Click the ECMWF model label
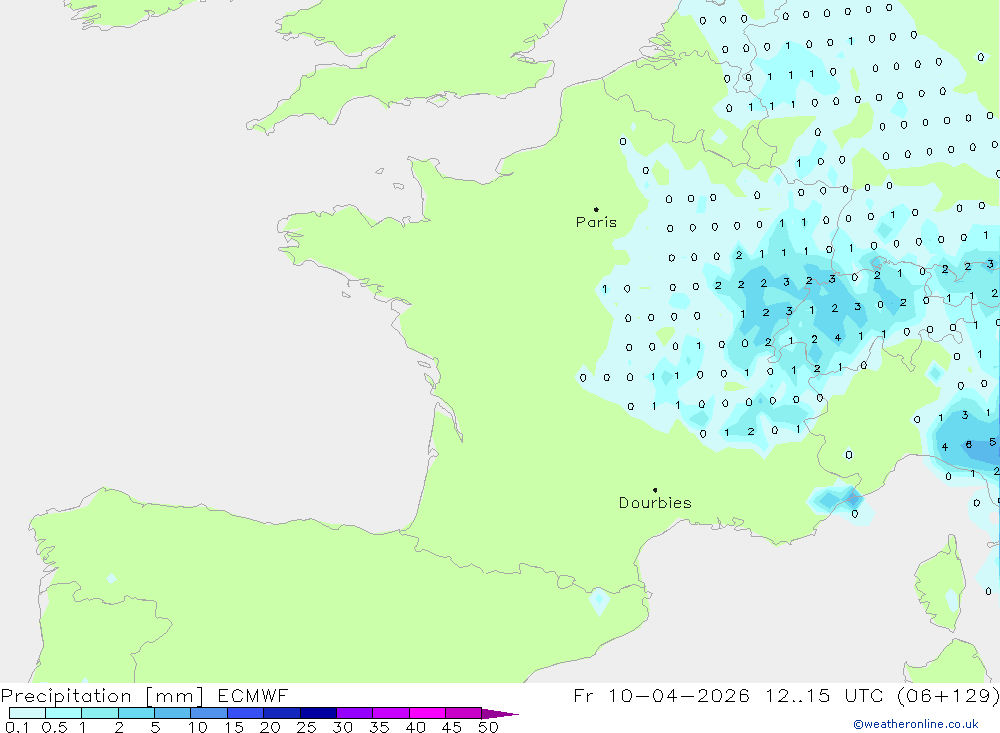The image size is (1000, 733). (253, 695)
